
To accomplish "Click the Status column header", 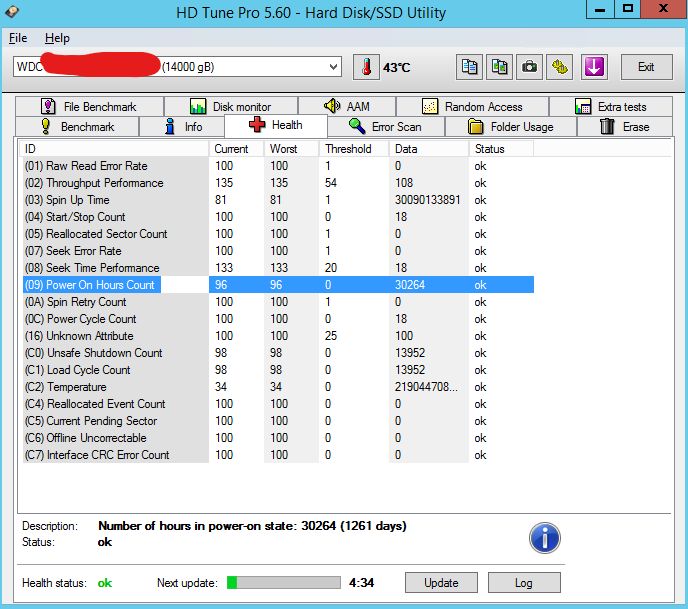I will coord(502,149).
